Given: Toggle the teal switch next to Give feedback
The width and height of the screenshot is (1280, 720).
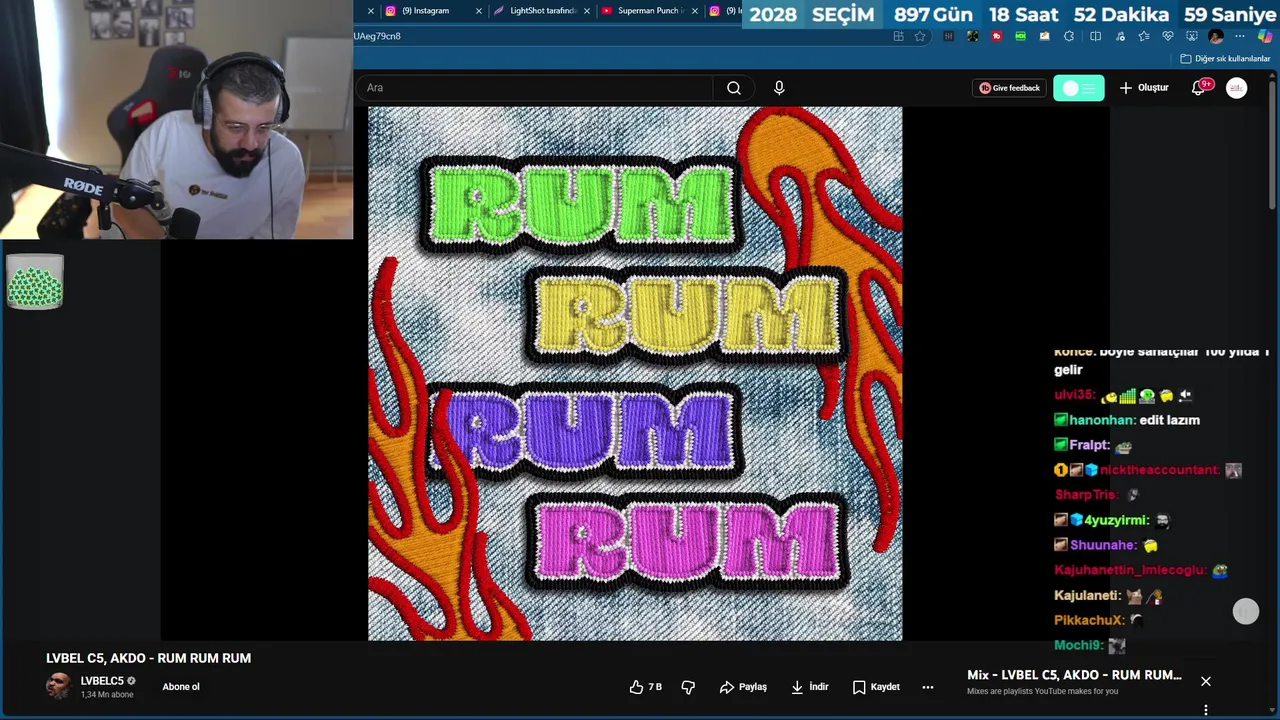Looking at the screenshot, I should (1079, 88).
